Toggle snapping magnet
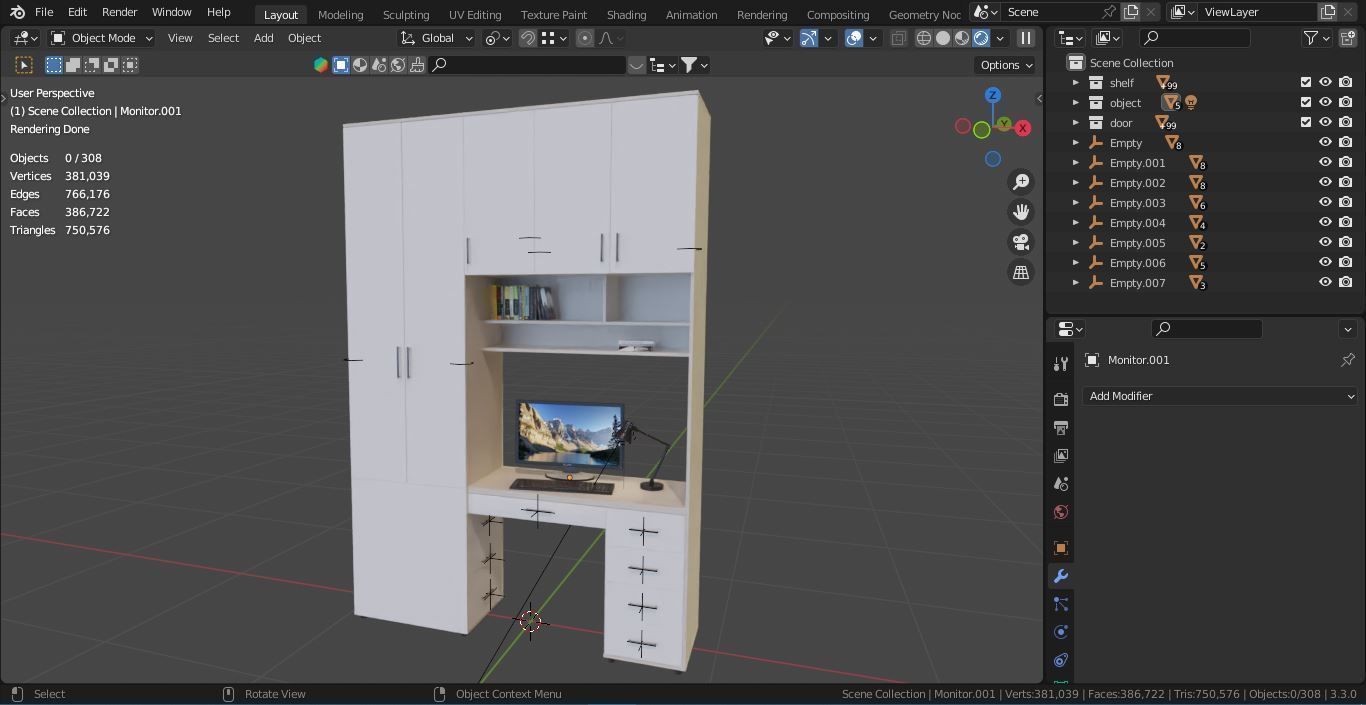Image resolution: width=1366 pixels, height=705 pixels. pyautogui.click(x=527, y=38)
